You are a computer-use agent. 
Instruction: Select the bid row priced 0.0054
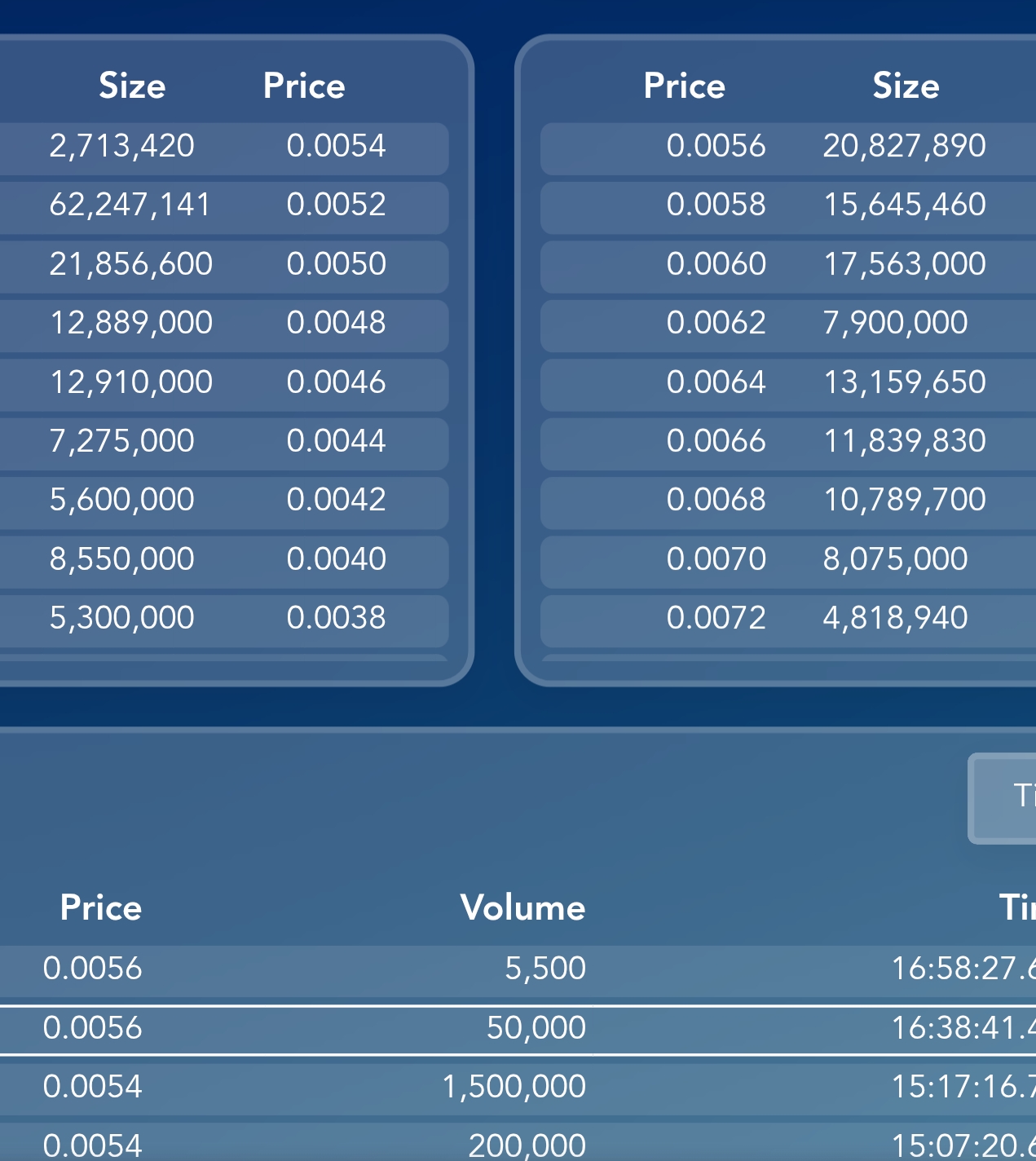coord(224,148)
